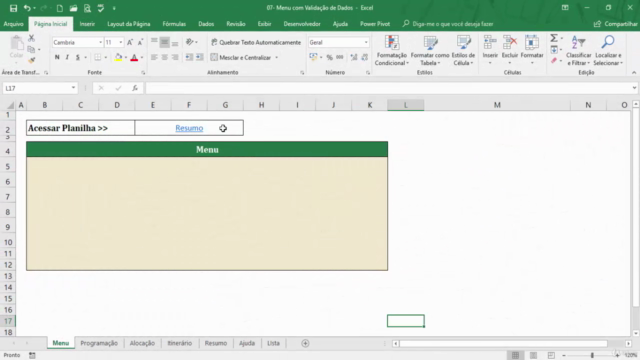
Task: Open print preview icon
Action: tap(87, 8)
